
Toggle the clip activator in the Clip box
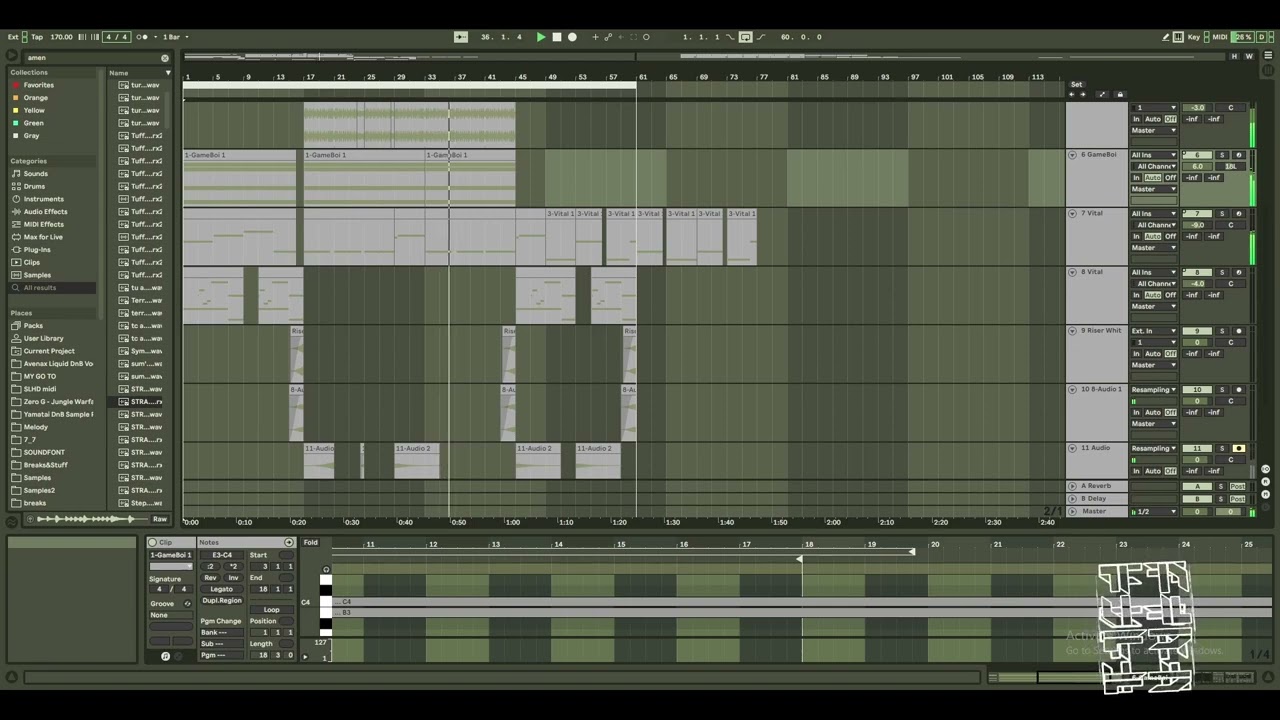coord(153,543)
